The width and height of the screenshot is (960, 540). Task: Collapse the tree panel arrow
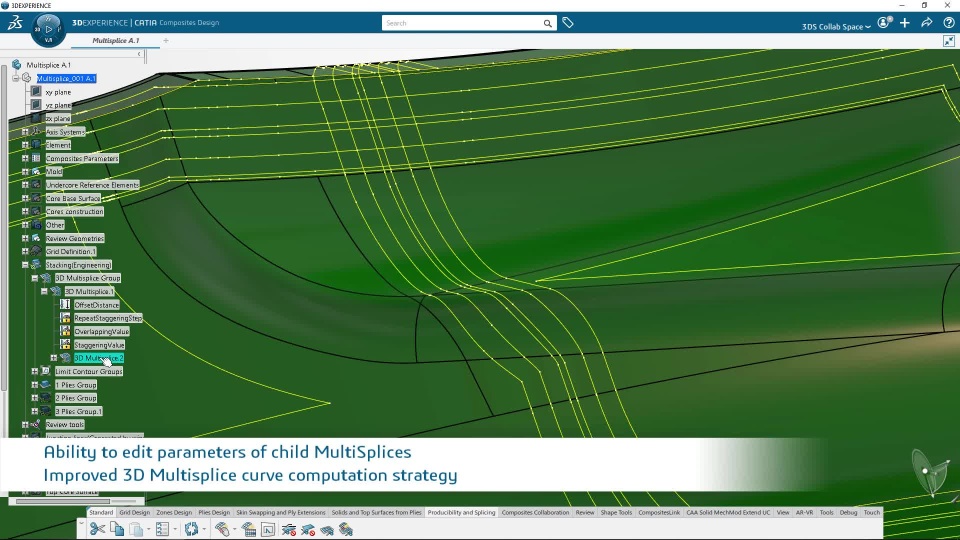point(139,54)
